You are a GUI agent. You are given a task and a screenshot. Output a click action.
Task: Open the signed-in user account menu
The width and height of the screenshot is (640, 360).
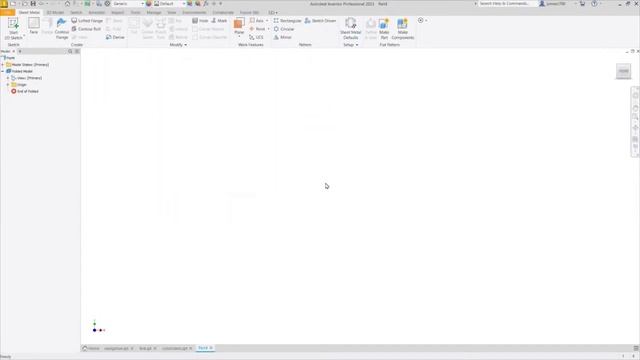[x=553, y=4]
